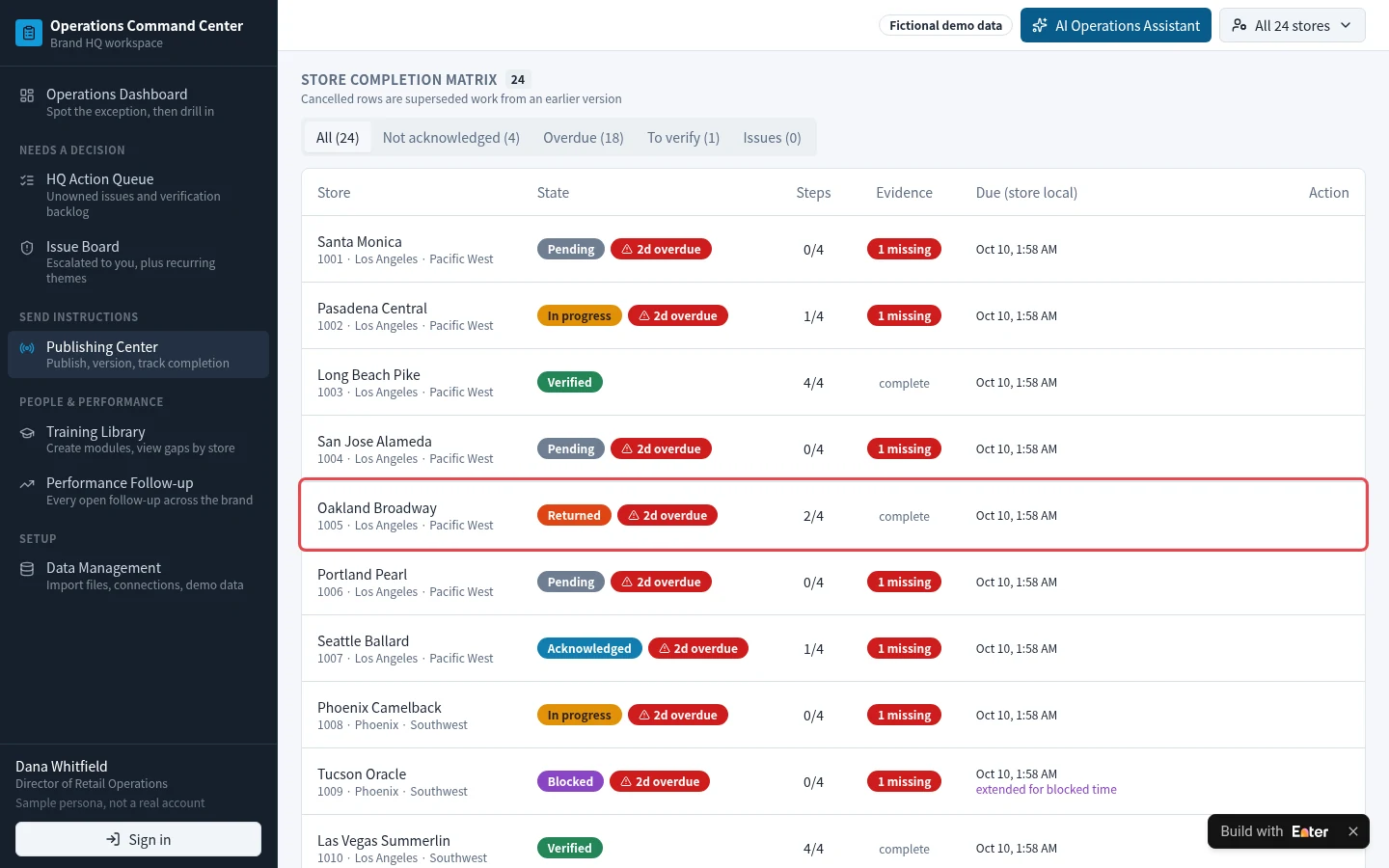
Task: Select the Overdue (18) tab
Action: pyautogui.click(x=584, y=138)
